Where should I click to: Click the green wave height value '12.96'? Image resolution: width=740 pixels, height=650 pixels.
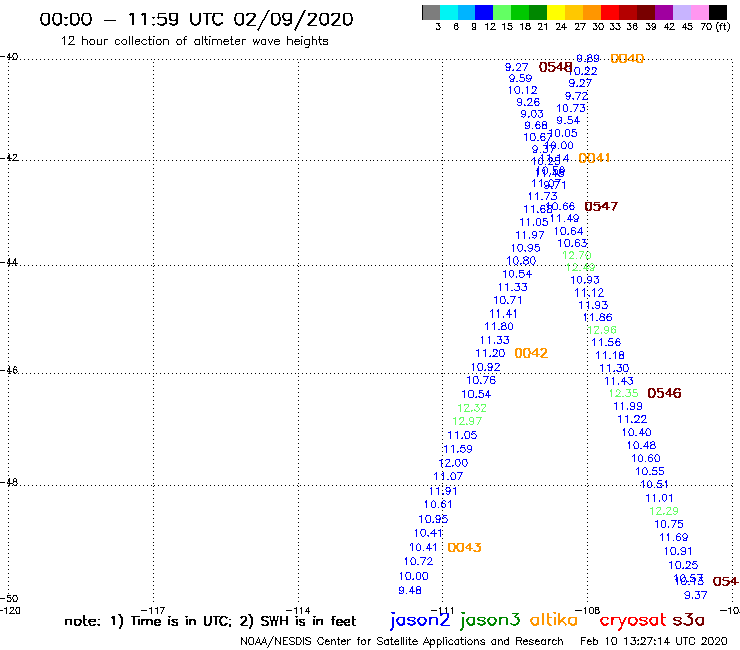coord(602,330)
